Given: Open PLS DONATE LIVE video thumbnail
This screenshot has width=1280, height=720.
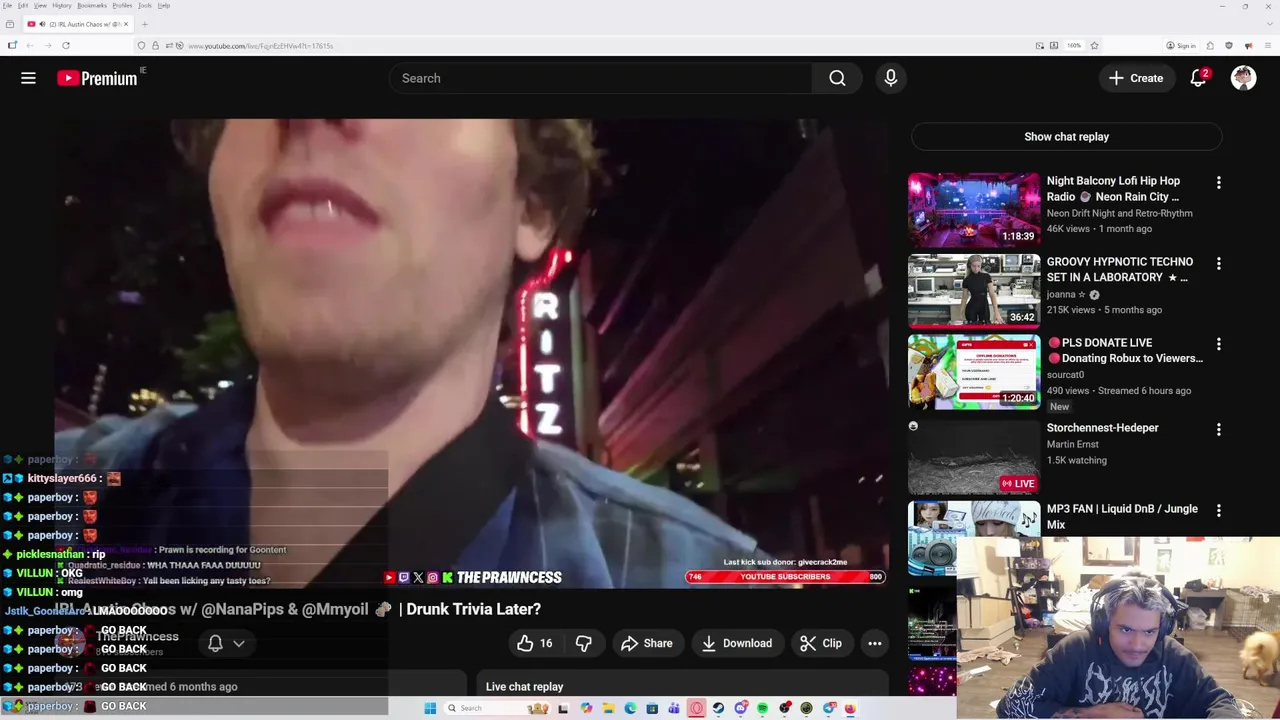Looking at the screenshot, I should tap(974, 372).
